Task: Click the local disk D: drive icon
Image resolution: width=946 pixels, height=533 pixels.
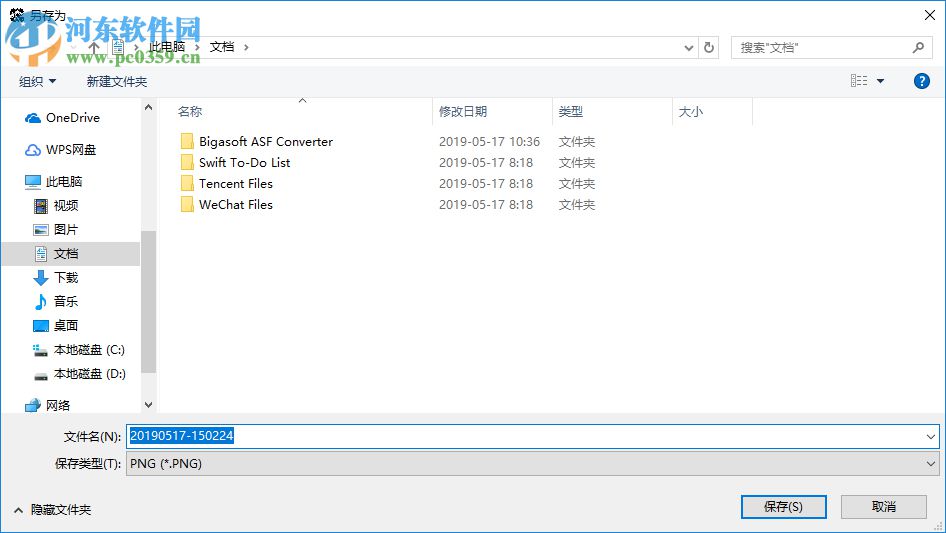Action: point(40,376)
